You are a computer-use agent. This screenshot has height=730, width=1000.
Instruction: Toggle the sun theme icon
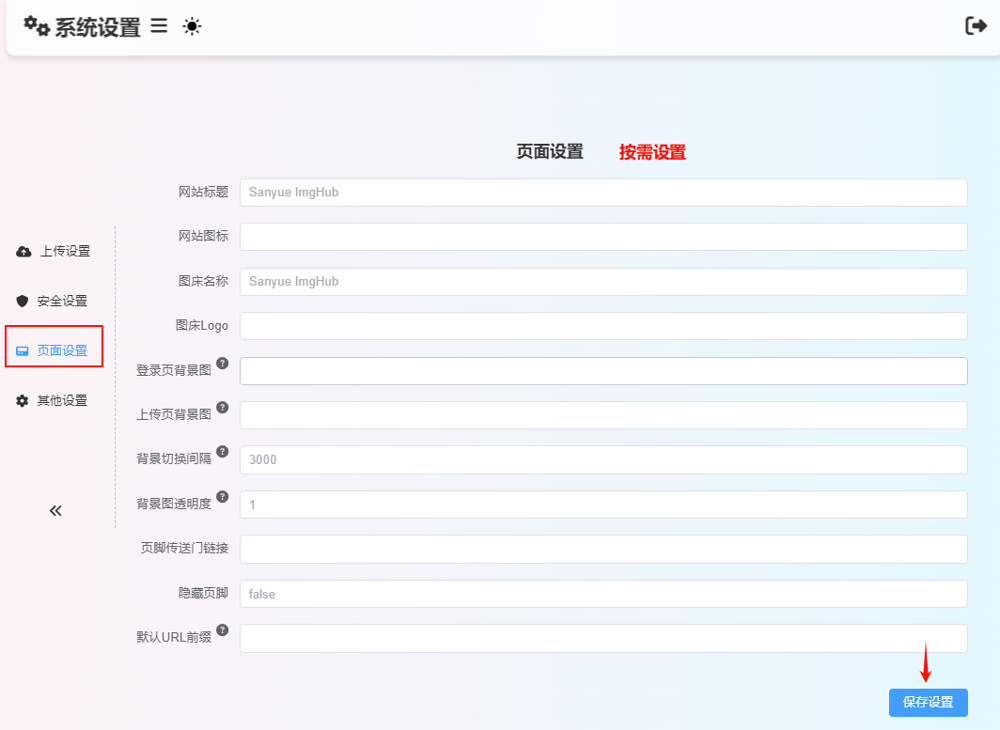coord(192,27)
